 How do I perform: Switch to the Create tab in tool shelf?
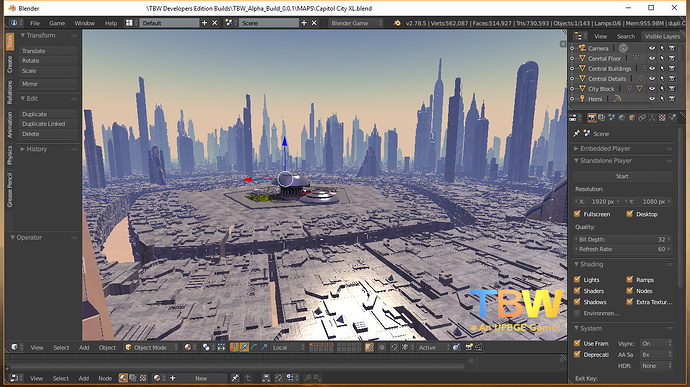tap(10, 65)
